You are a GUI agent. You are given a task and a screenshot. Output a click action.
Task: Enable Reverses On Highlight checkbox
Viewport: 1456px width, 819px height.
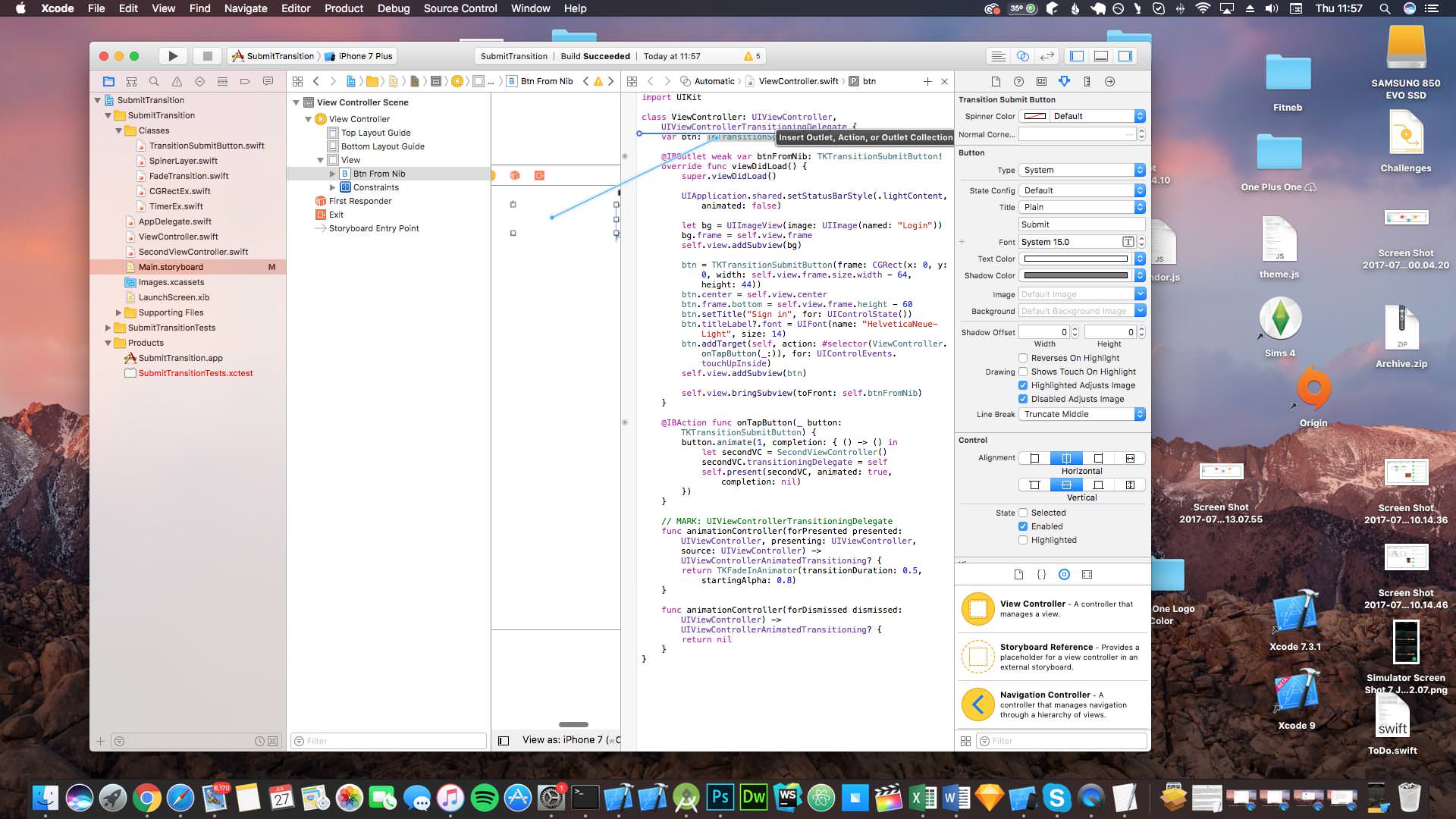1023,358
